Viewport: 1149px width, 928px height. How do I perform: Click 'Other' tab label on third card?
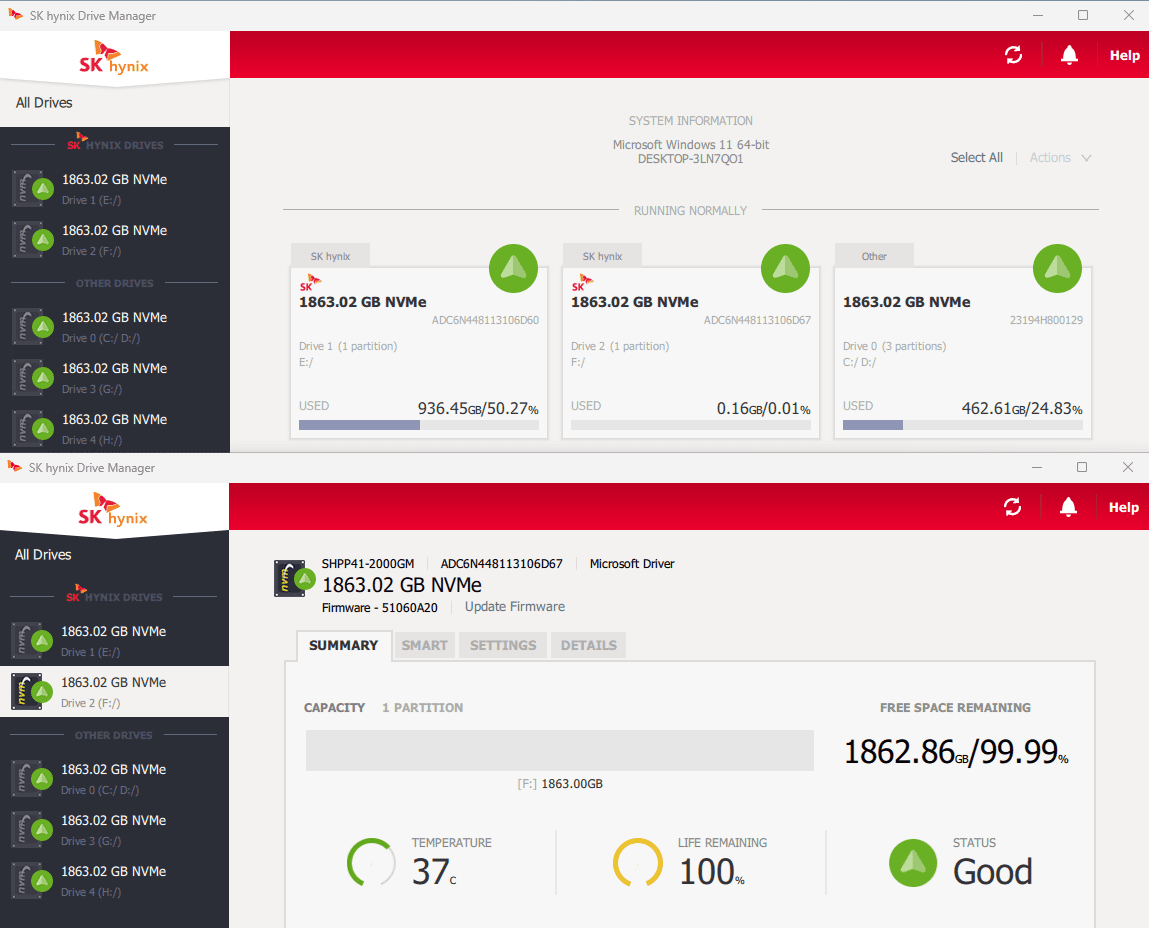click(x=874, y=257)
